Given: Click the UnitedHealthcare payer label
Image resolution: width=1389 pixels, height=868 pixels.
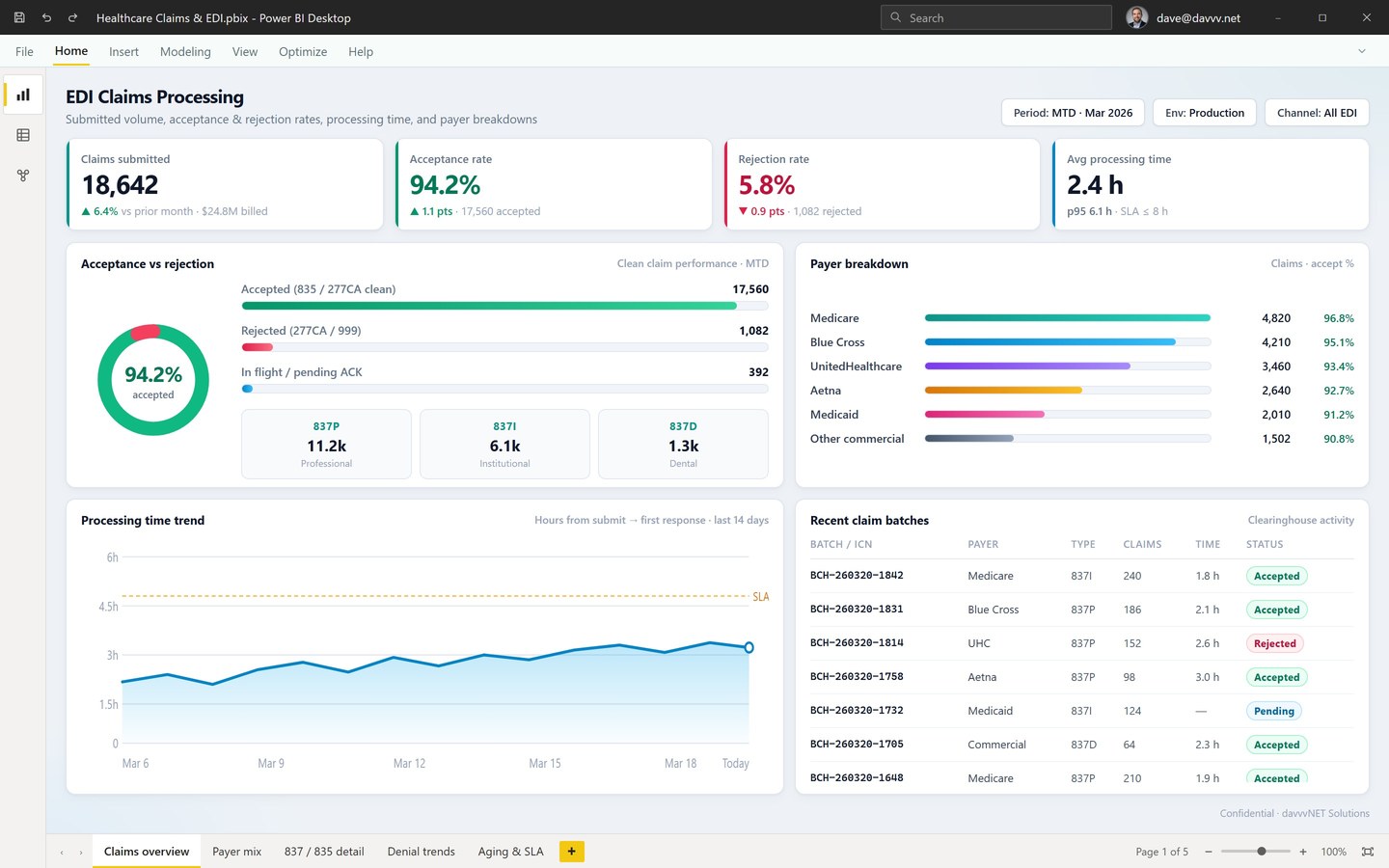Looking at the screenshot, I should [856, 366].
